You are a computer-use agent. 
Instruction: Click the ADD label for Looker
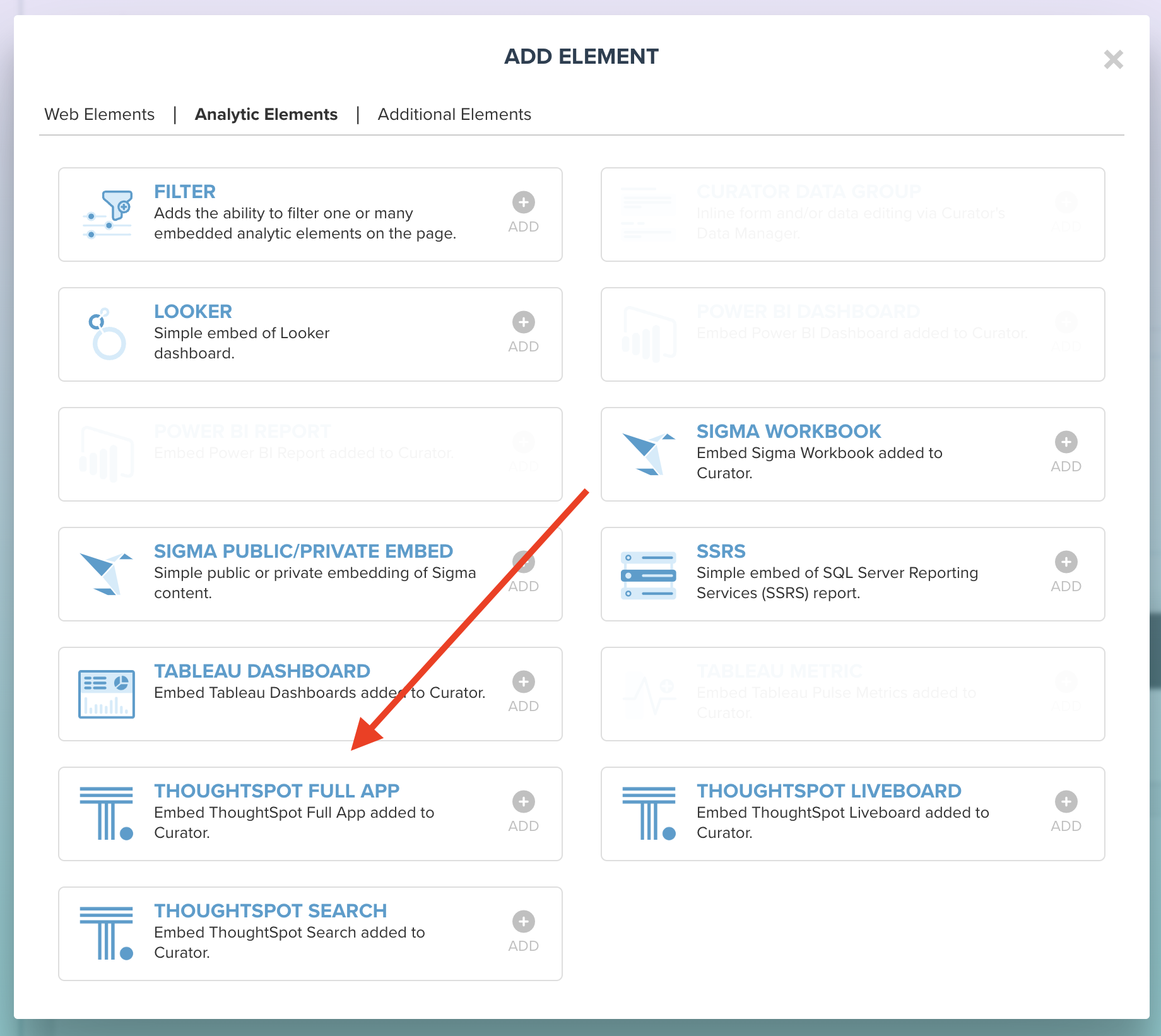[524, 346]
